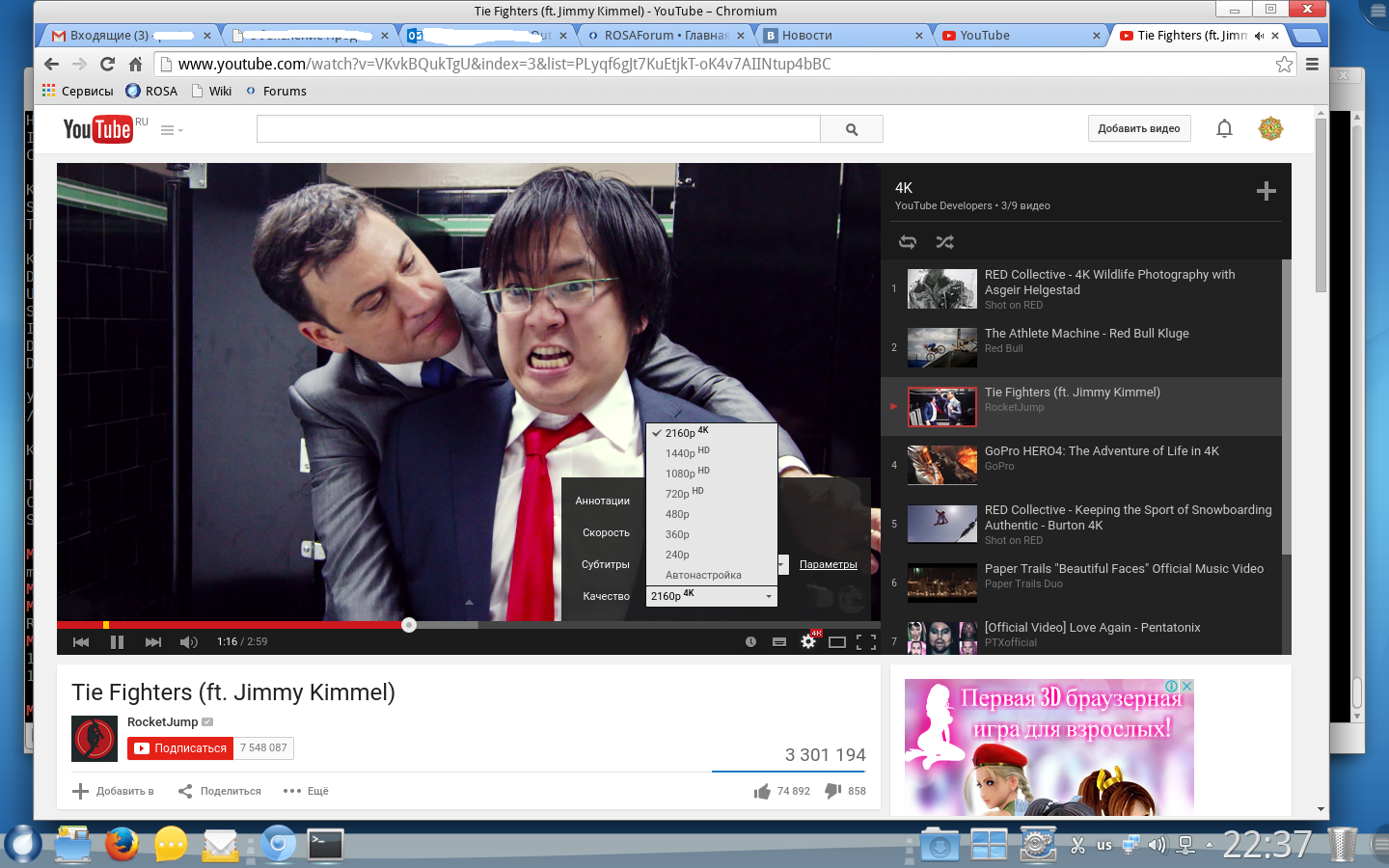Image resolution: width=1389 pixels, height=868 pixels.
Task: Open the taskbar trash bin
Action: [1342, 845]
